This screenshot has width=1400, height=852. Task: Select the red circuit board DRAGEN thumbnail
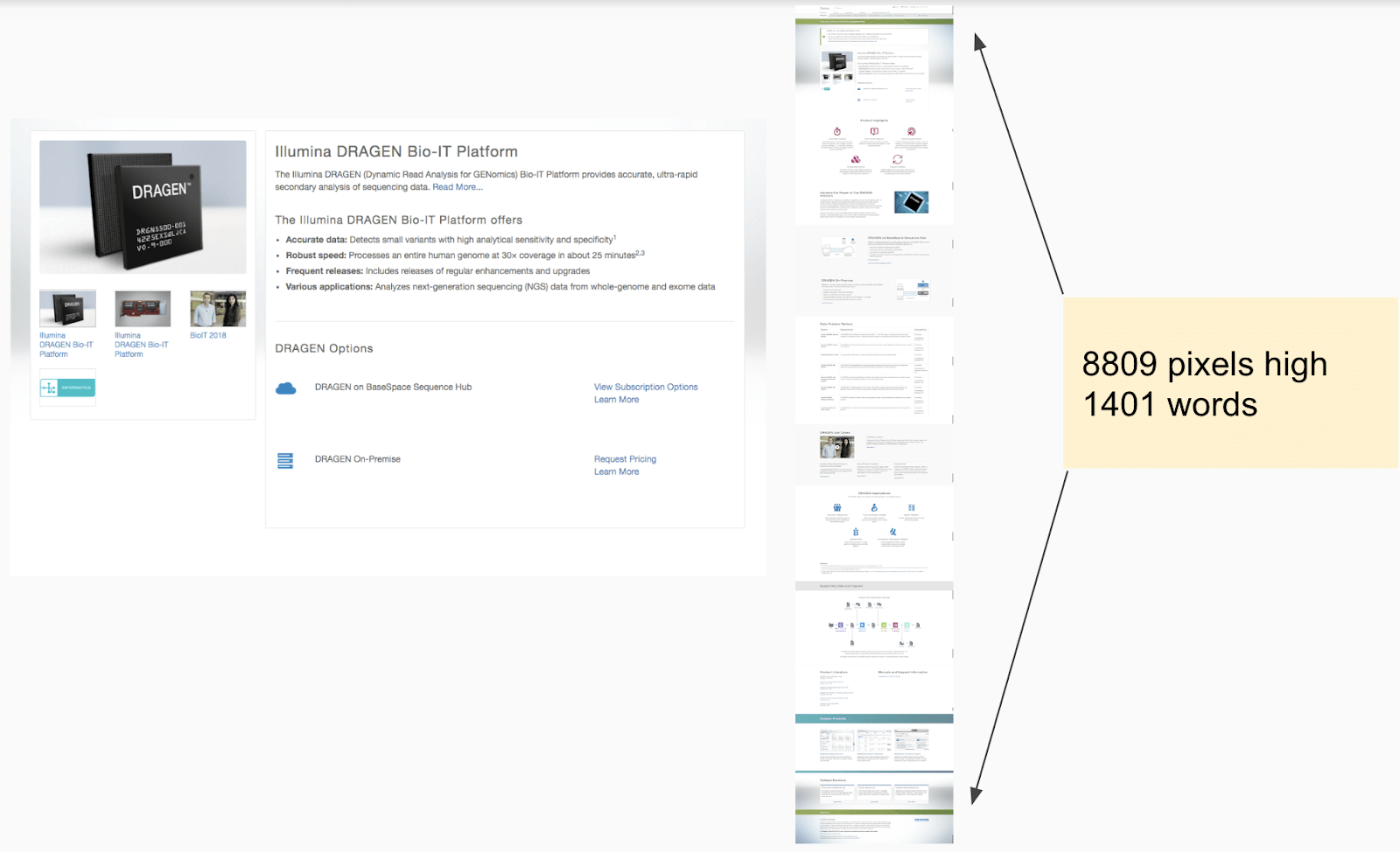[143, 309]
